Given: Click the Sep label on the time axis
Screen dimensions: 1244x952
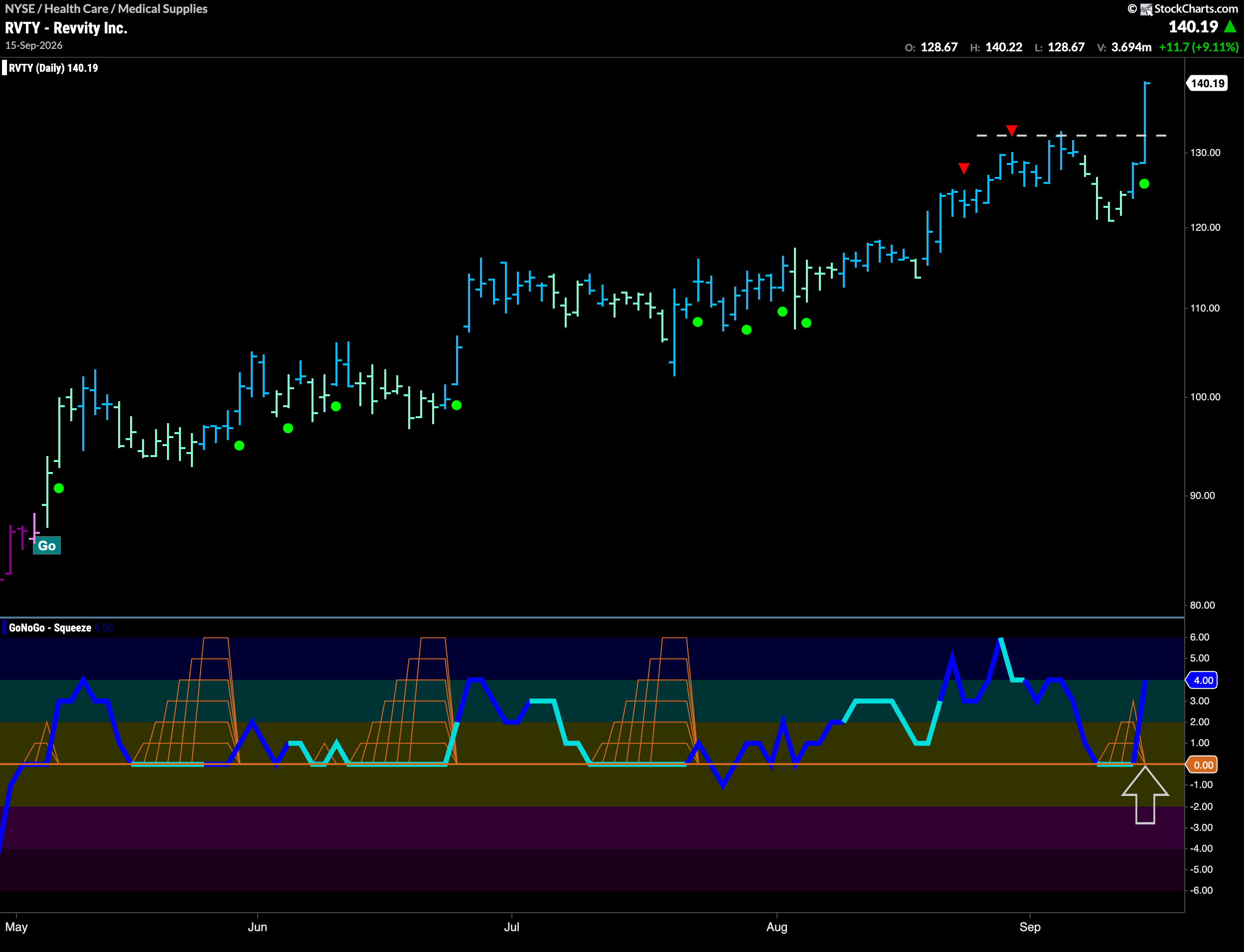Looking at the screenshot, I should click(1030, 927).
